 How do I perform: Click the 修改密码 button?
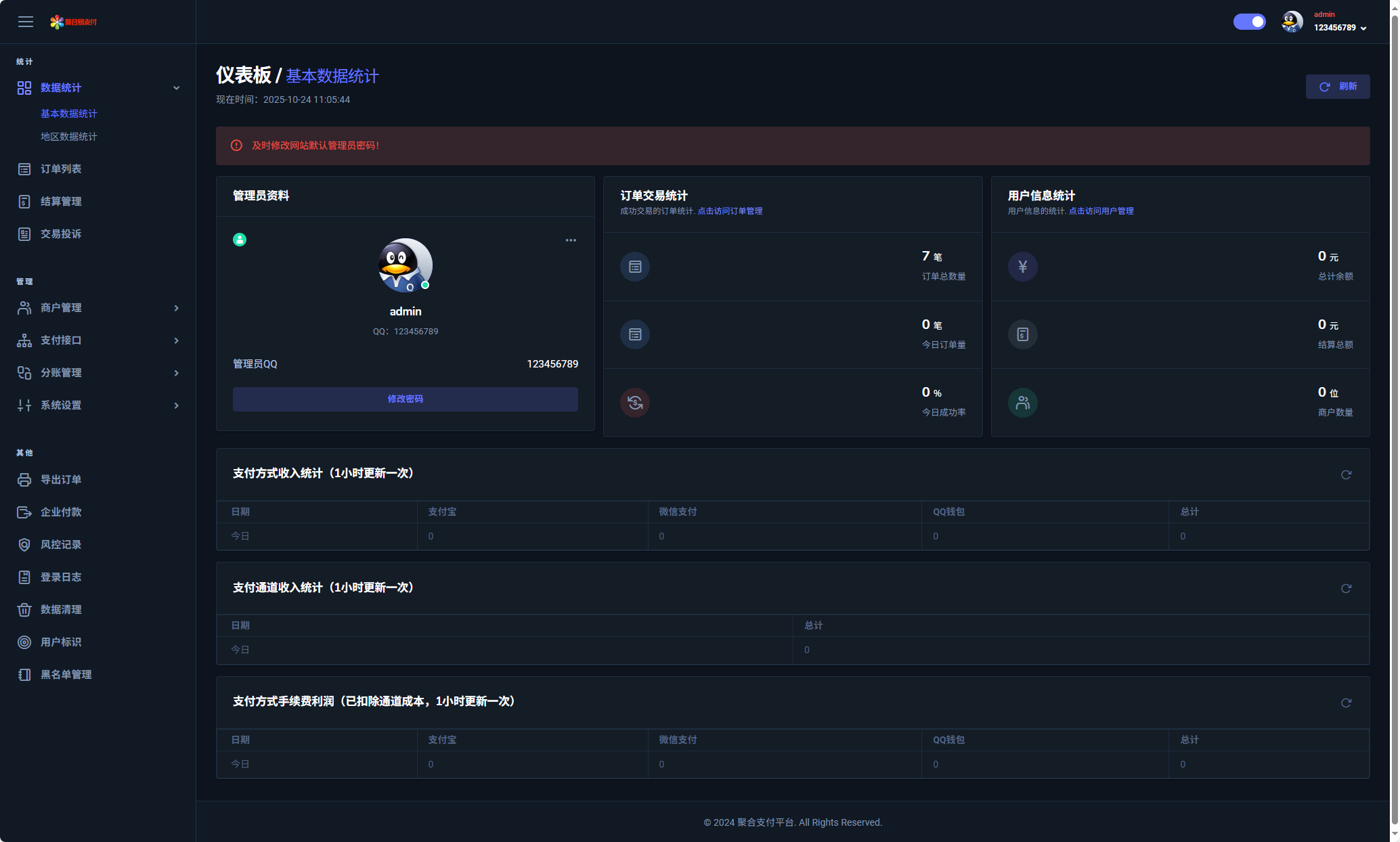405,399
